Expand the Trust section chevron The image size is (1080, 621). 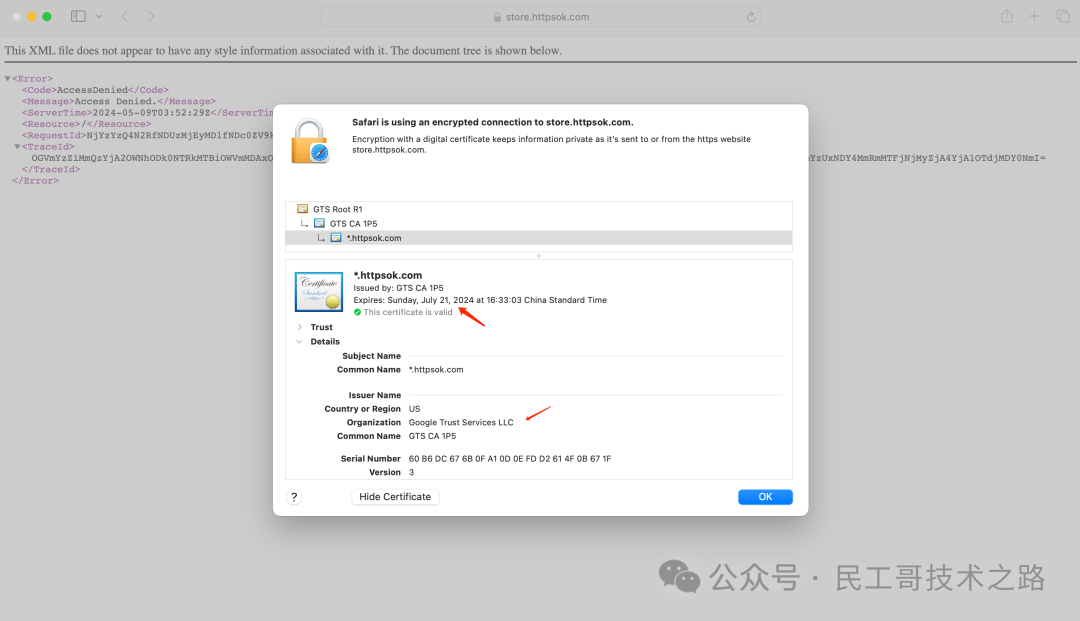click(300, 327)
